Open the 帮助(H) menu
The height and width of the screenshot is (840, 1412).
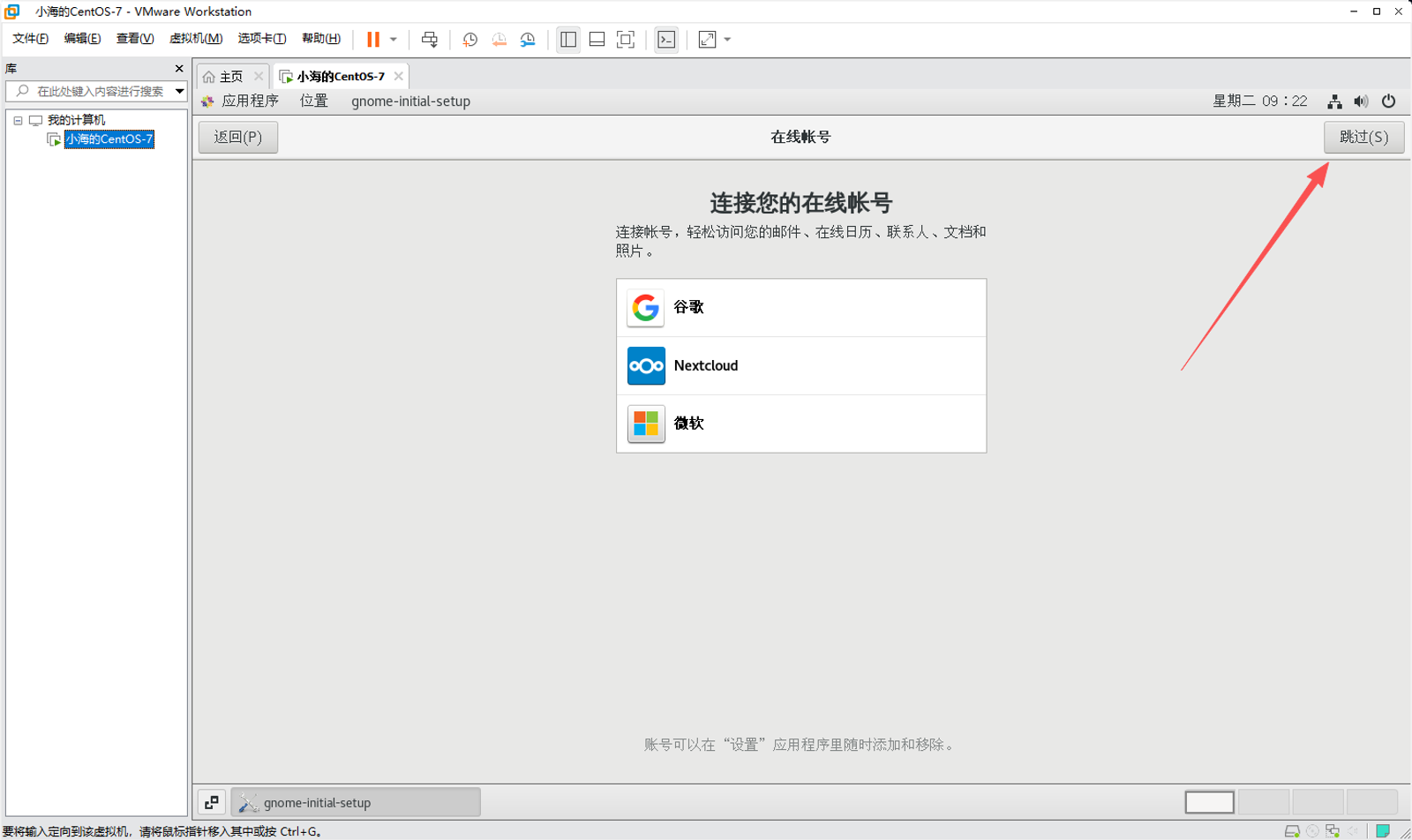[321, 39]
